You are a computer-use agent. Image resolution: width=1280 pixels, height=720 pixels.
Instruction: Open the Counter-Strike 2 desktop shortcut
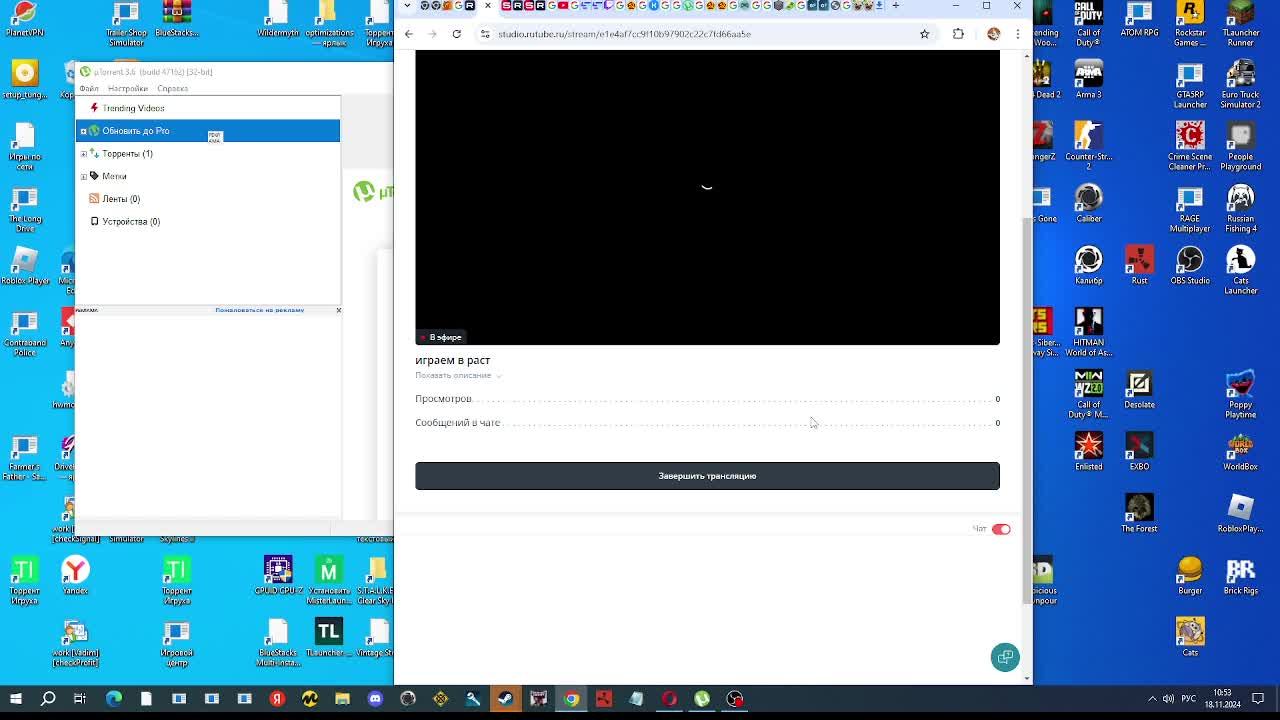click(x=1089, y=145)
